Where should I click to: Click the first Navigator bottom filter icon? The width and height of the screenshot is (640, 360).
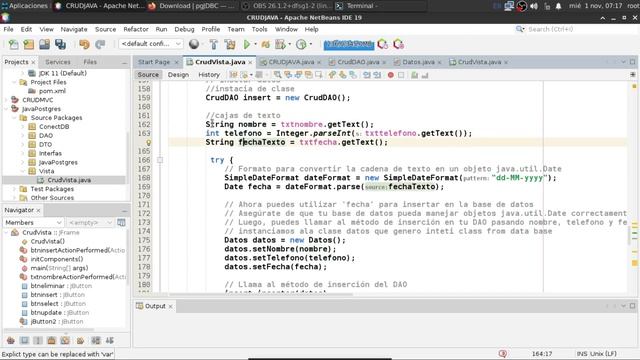pos(11,340)
